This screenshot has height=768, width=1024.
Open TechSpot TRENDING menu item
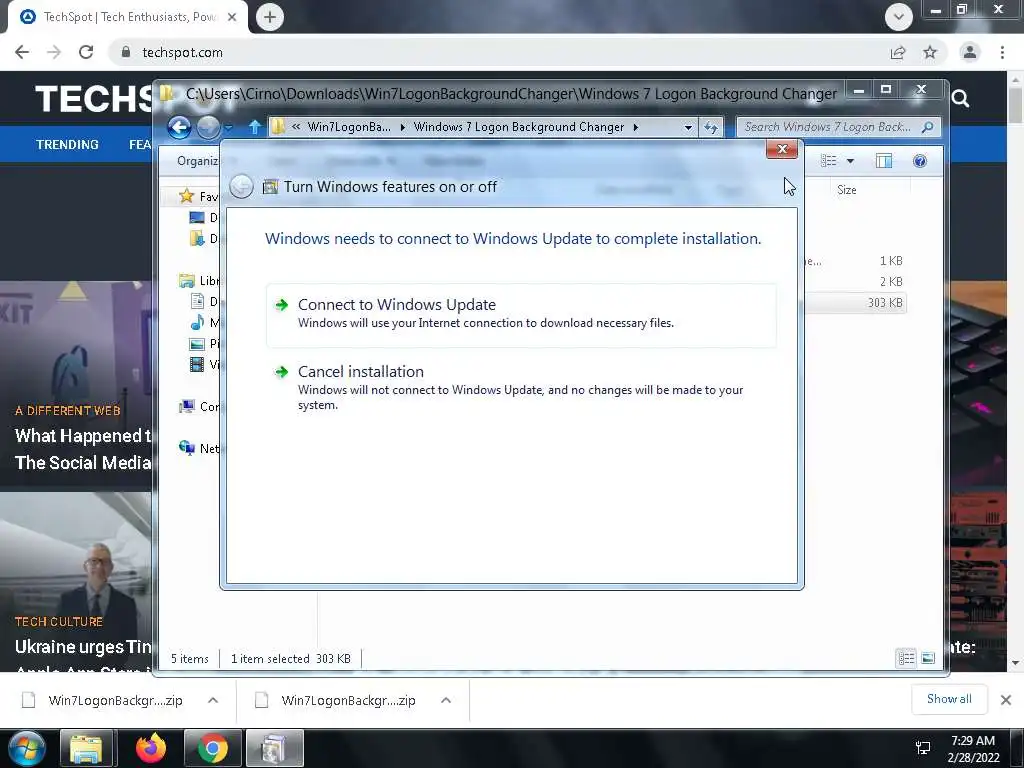coord(67,144)
